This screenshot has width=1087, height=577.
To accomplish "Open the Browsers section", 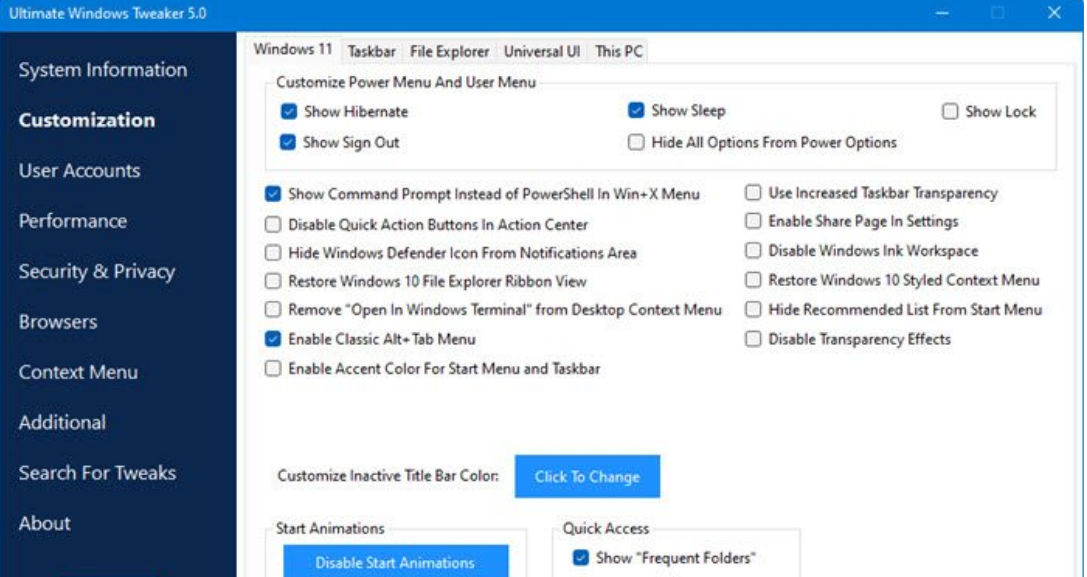I will click(58, 322).
